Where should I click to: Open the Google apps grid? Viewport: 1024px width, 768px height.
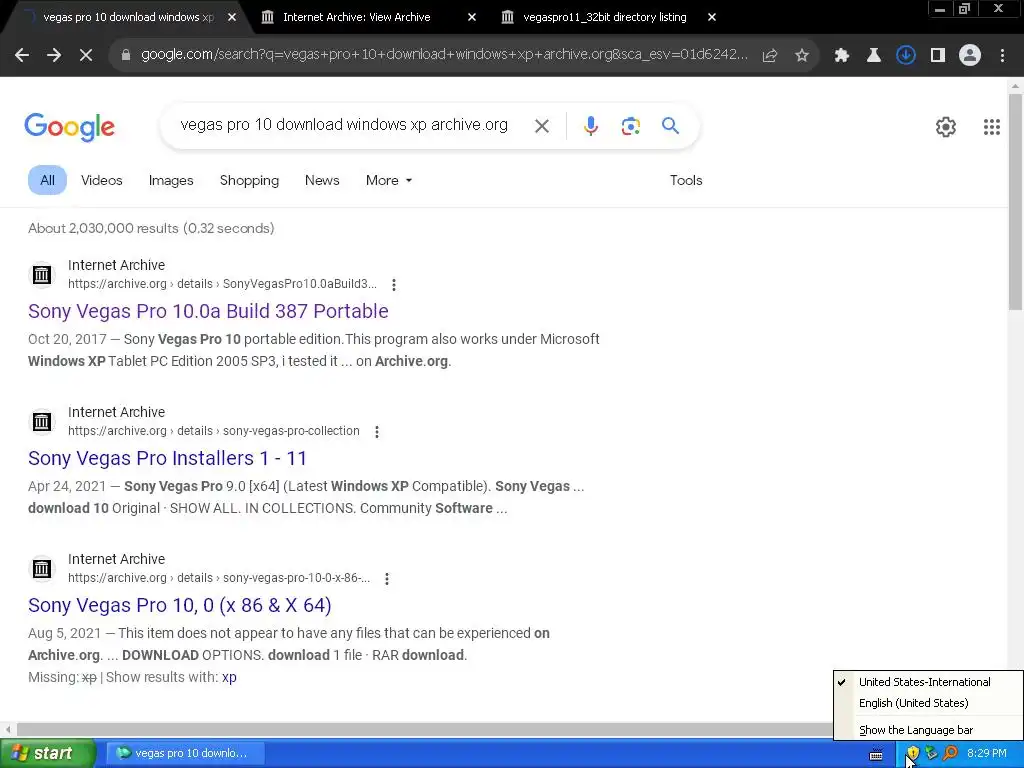click(x=992, y=127)
